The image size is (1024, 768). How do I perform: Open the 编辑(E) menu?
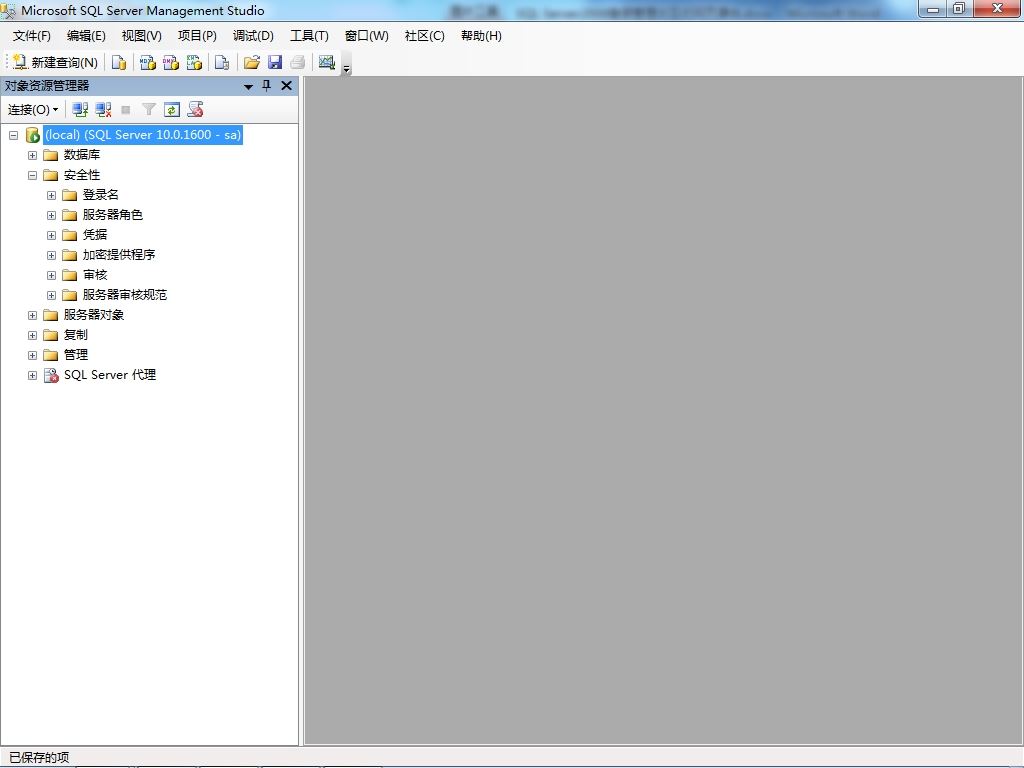point(86,36)
